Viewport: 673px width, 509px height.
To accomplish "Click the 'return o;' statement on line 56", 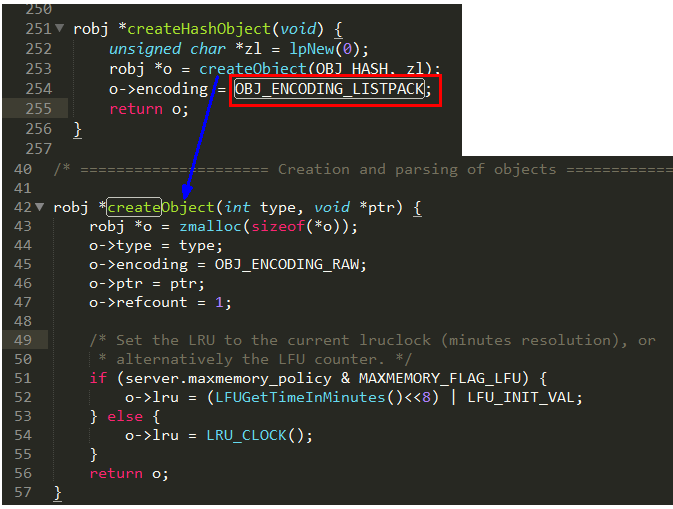I will 129,473.
